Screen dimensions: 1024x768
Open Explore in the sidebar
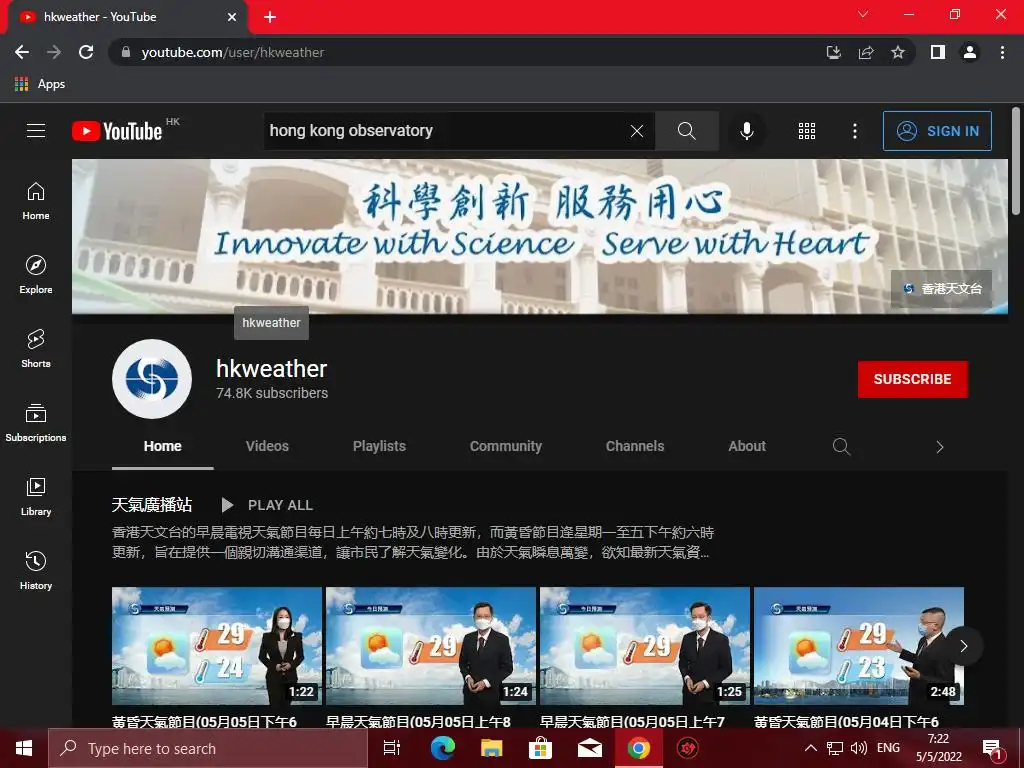tap(36, 275)
